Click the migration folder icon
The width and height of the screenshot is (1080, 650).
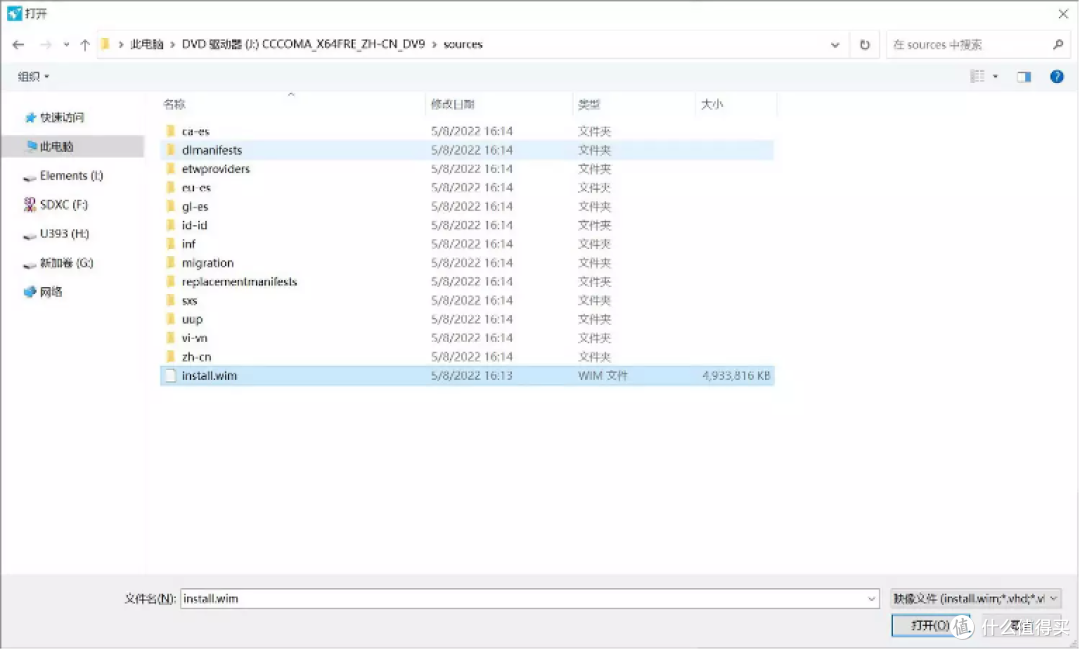[170, 263]
